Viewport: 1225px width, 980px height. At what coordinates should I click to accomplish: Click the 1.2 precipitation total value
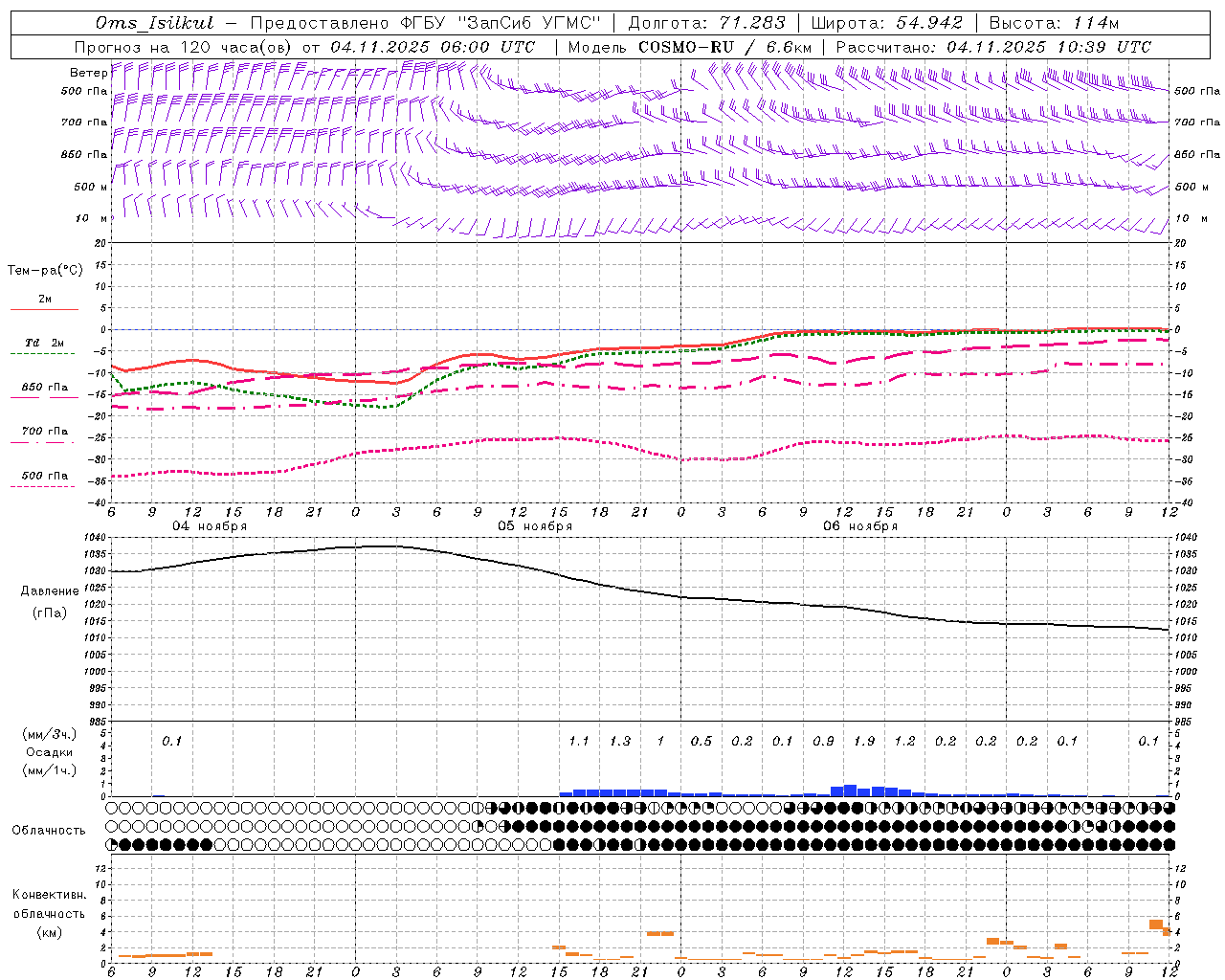(x=904, y=741)
